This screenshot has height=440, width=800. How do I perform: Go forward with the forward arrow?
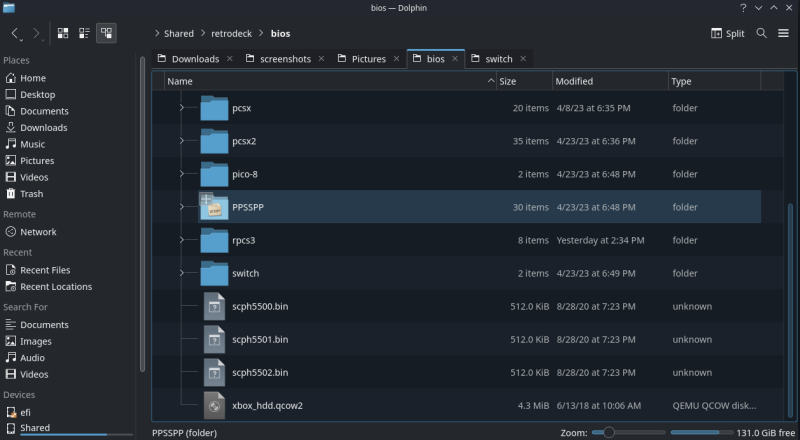[x=37, y=34]
